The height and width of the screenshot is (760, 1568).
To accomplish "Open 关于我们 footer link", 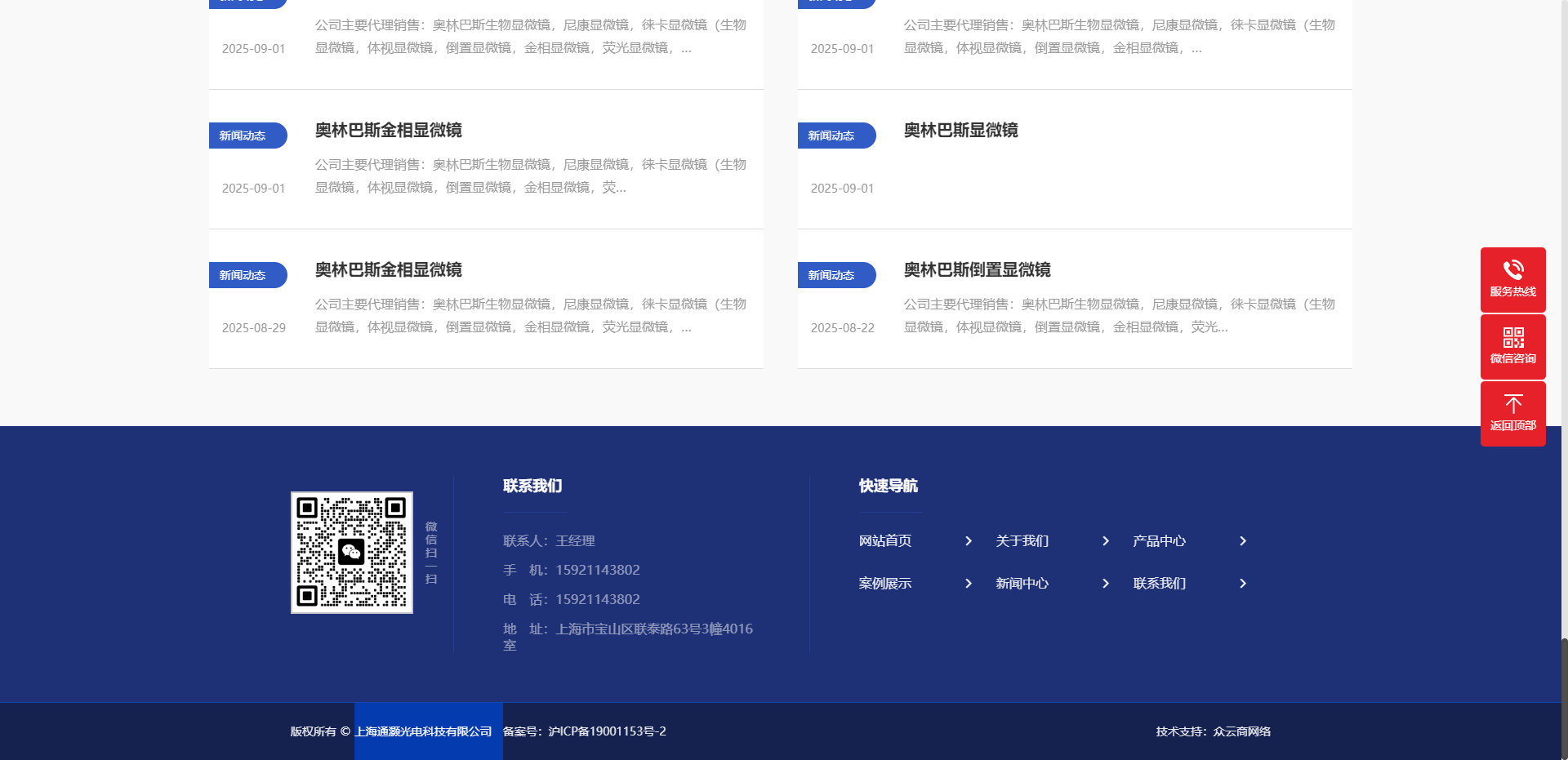I will tap(1022, 541).
